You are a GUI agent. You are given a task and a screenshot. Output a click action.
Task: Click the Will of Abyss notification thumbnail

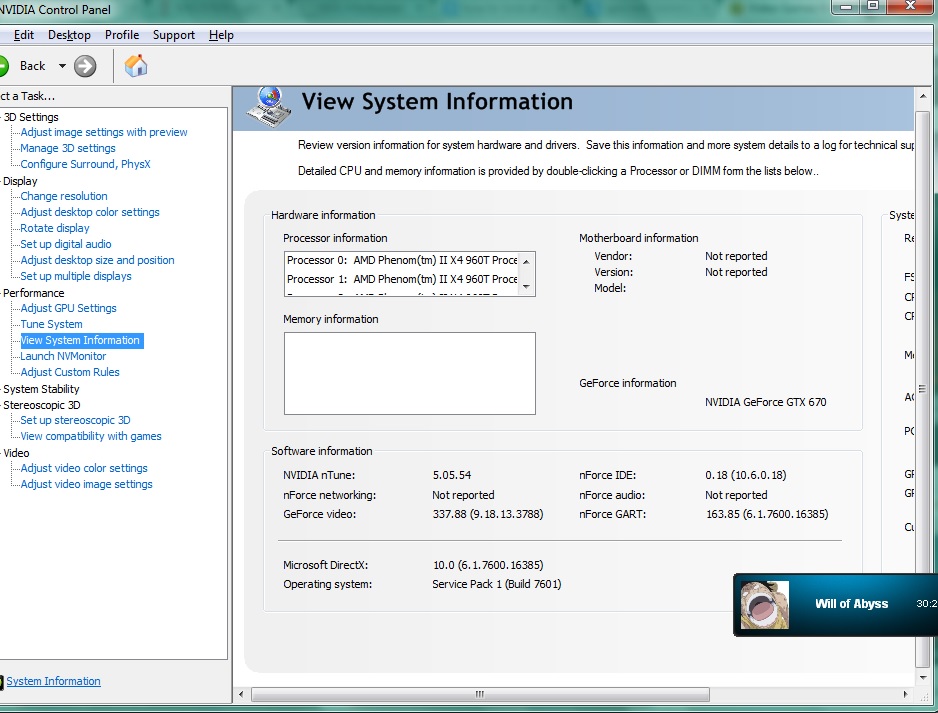coord(765,605)
